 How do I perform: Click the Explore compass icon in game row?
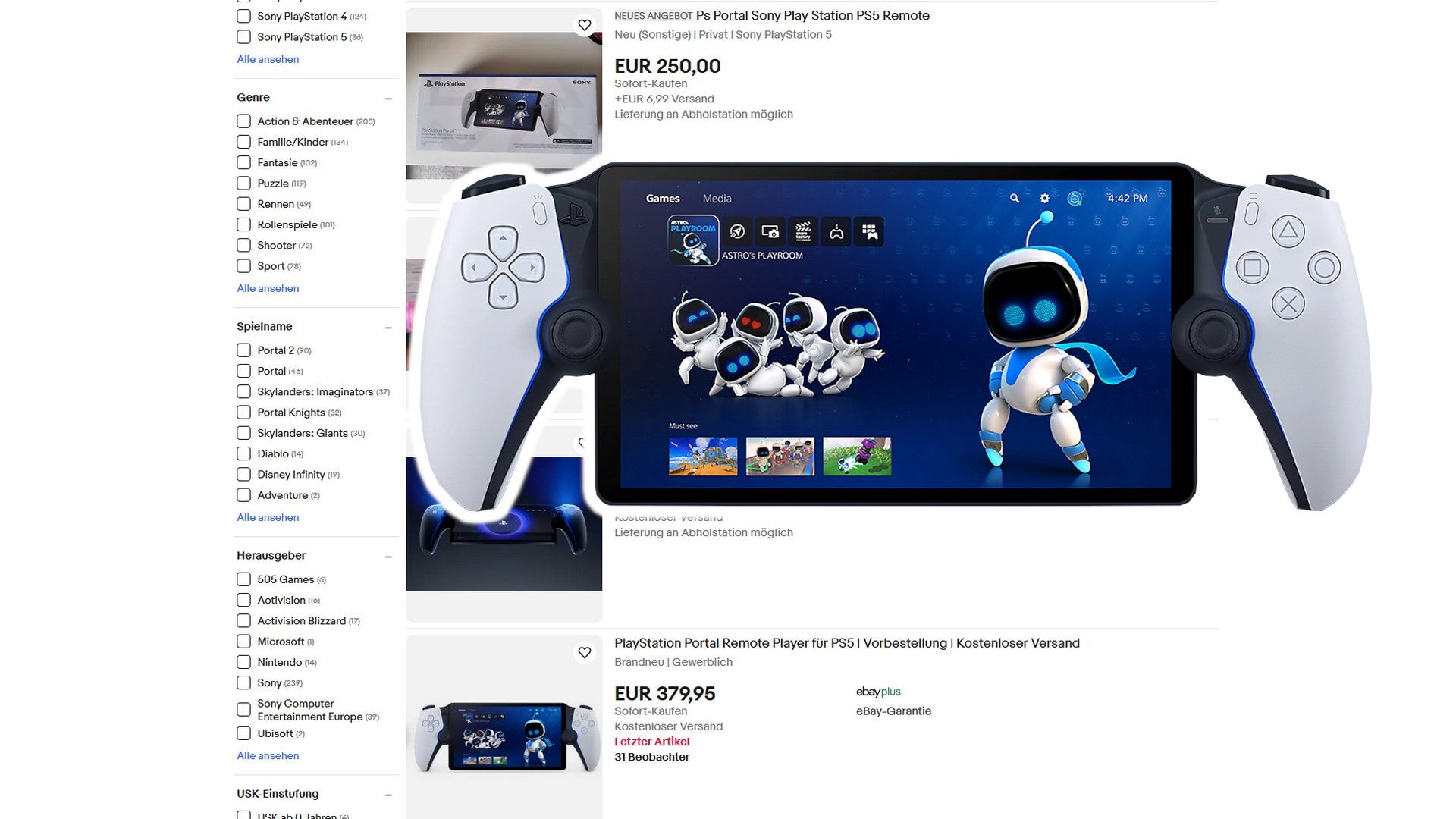[736, 231]
